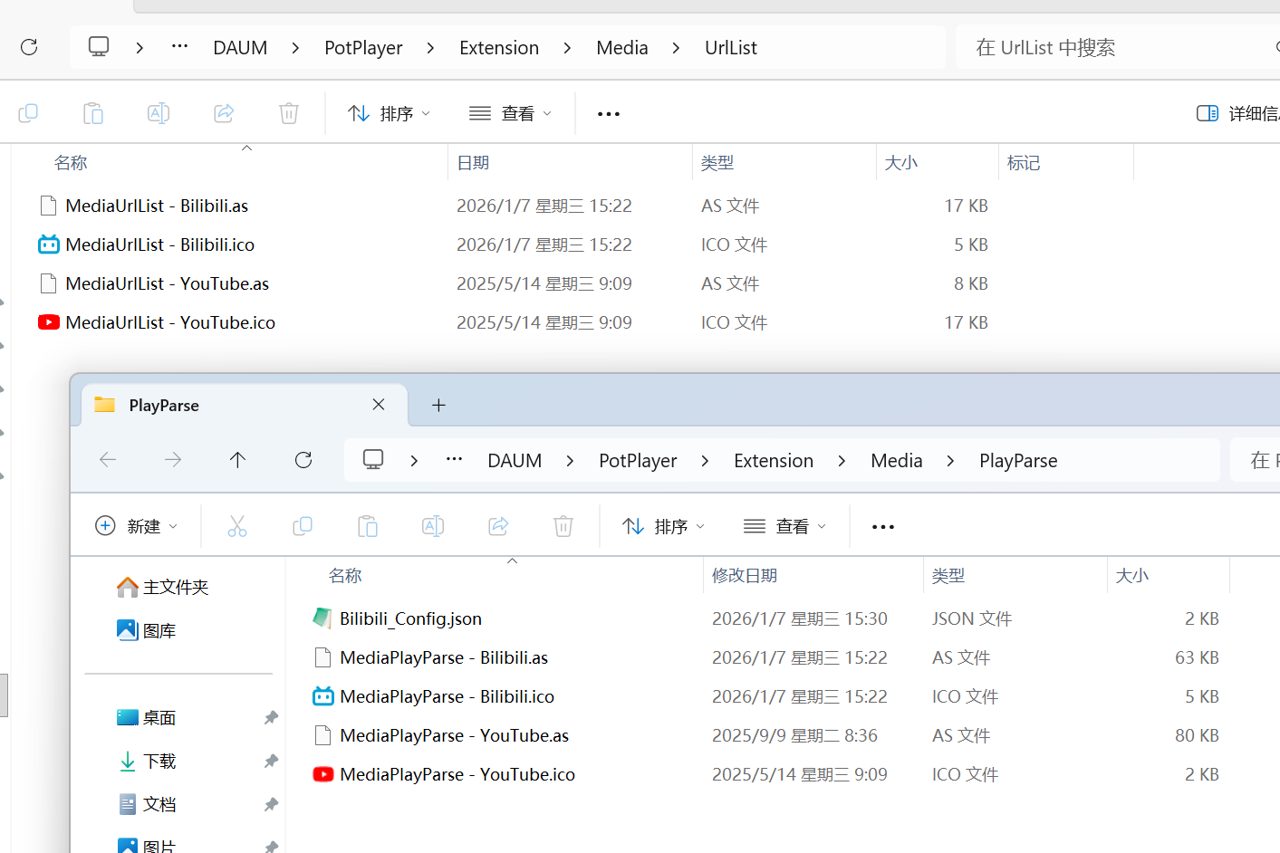
Task: Add a new tab in PlayParse window
Action: coord(438,405)
